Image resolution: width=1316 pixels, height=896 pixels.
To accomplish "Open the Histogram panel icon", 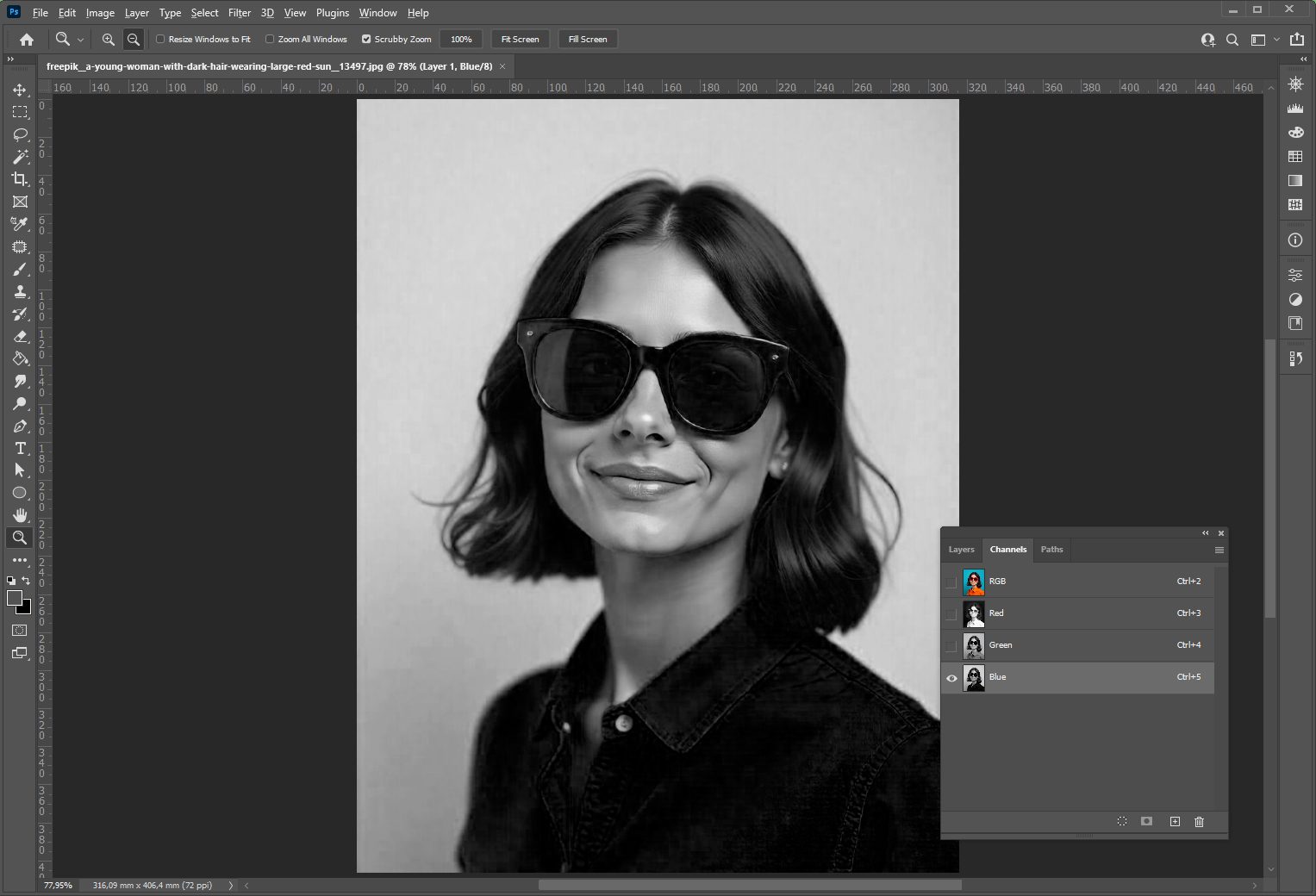I will (x=1295, y=108).
